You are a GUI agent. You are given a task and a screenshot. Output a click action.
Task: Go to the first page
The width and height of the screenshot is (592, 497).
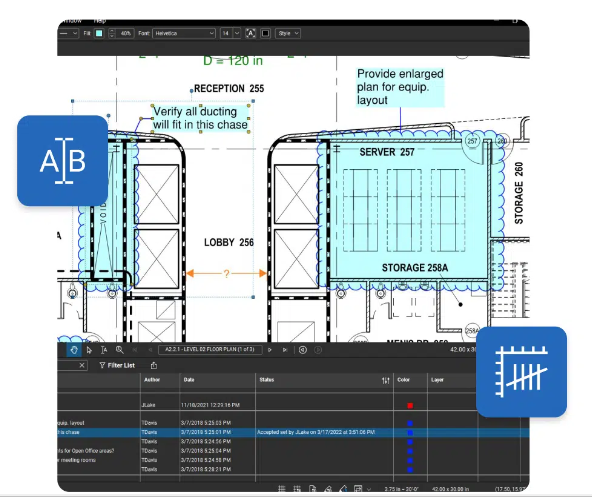(x=135, y=350)
